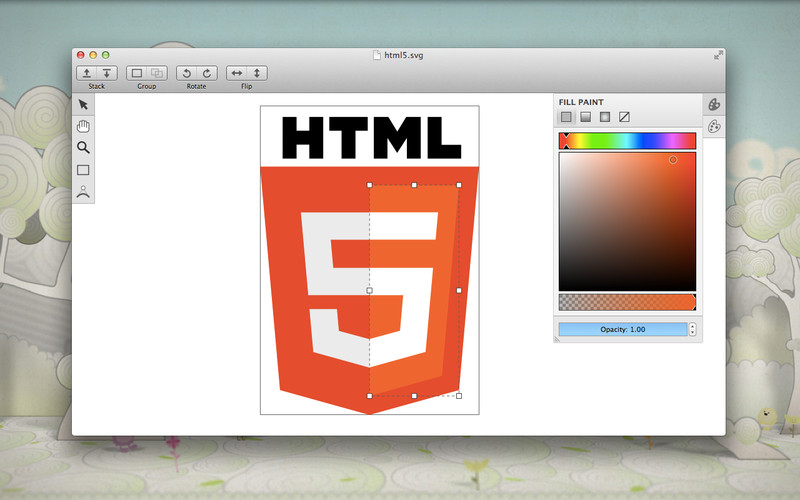Click the Stack toolbar label
This screenshot has height=500, width=800.
(96, 86)
